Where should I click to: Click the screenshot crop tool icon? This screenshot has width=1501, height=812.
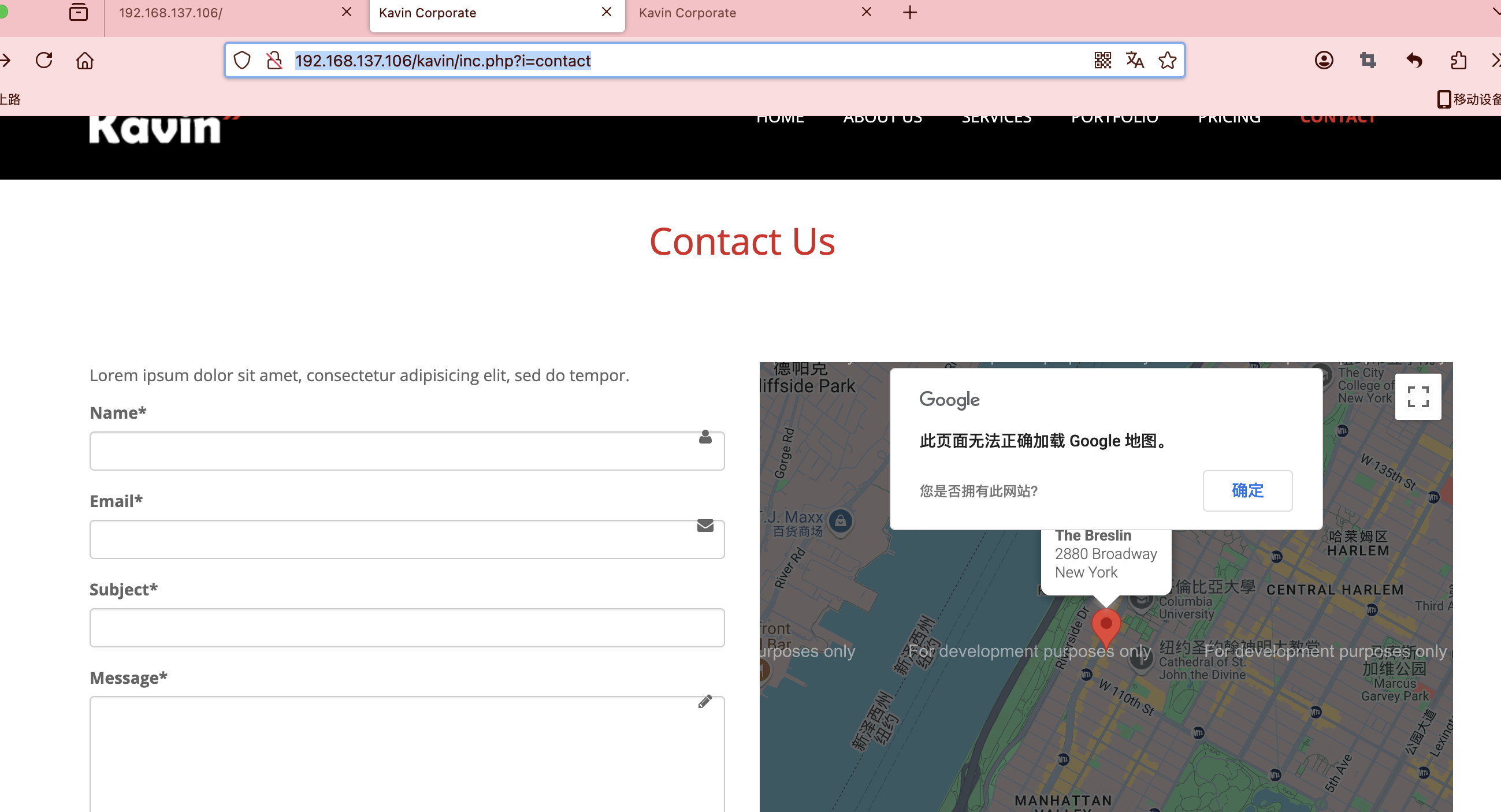(1368, 61)
